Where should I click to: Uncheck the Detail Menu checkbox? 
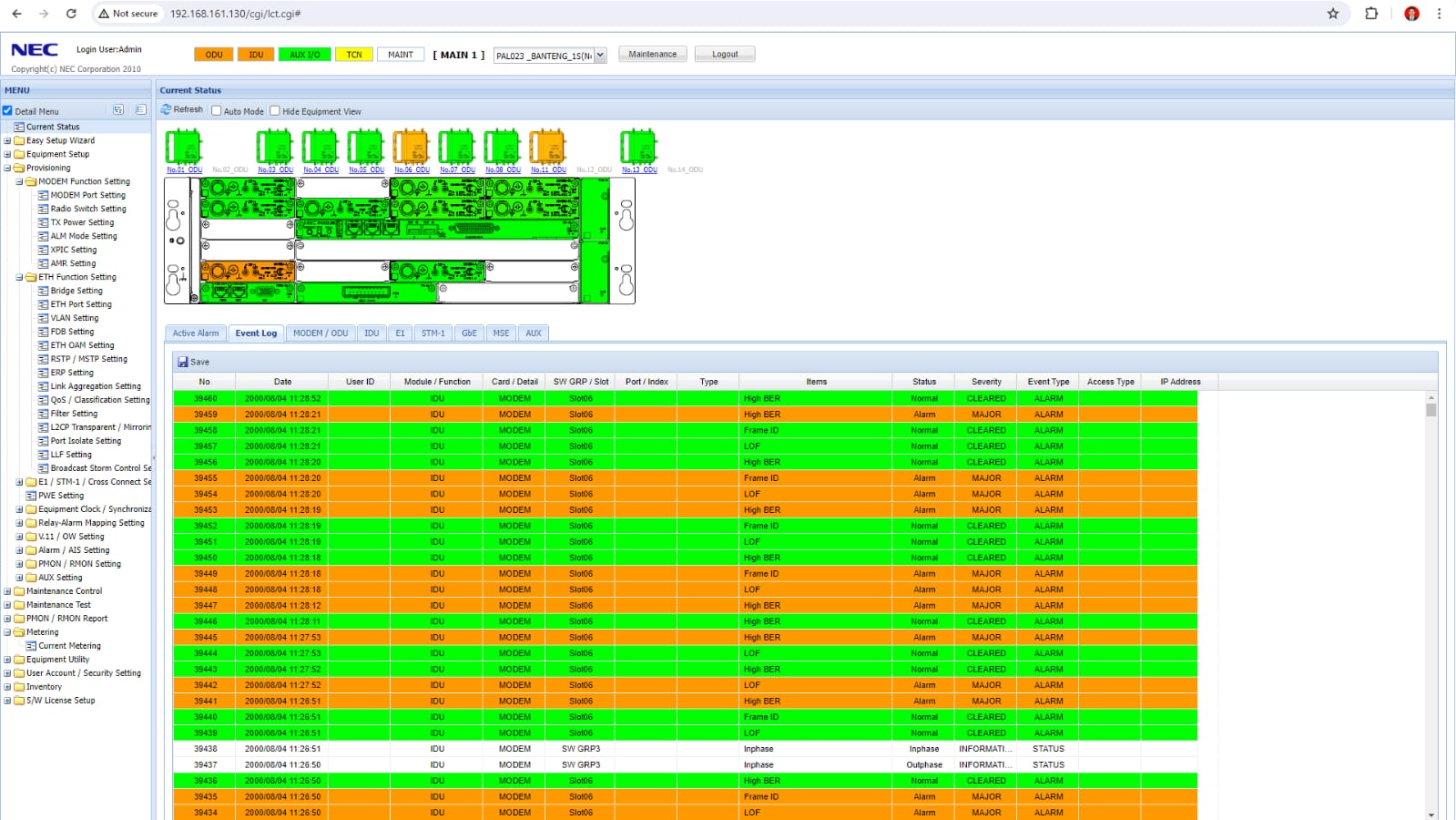click(x=7, y=111)
